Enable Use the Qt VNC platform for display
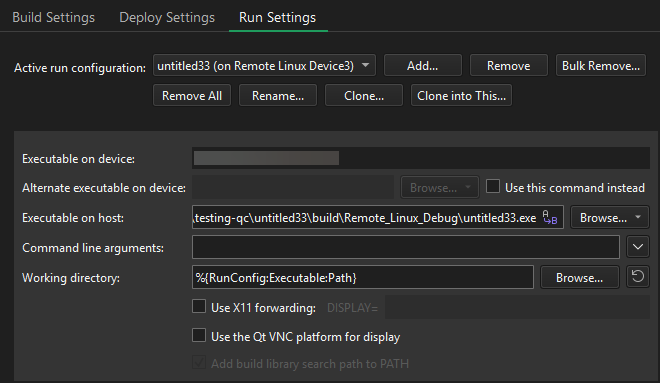The image size is (660, 383). (x=199, y=336)
